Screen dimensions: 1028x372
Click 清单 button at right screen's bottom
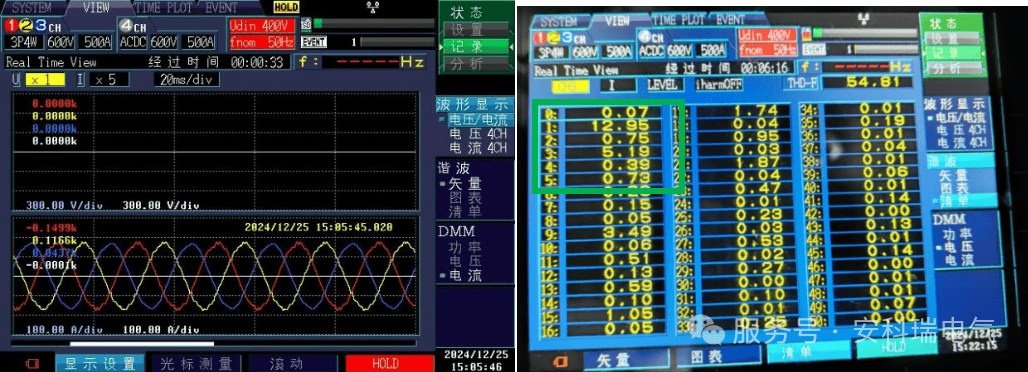(x=808, y=353)
